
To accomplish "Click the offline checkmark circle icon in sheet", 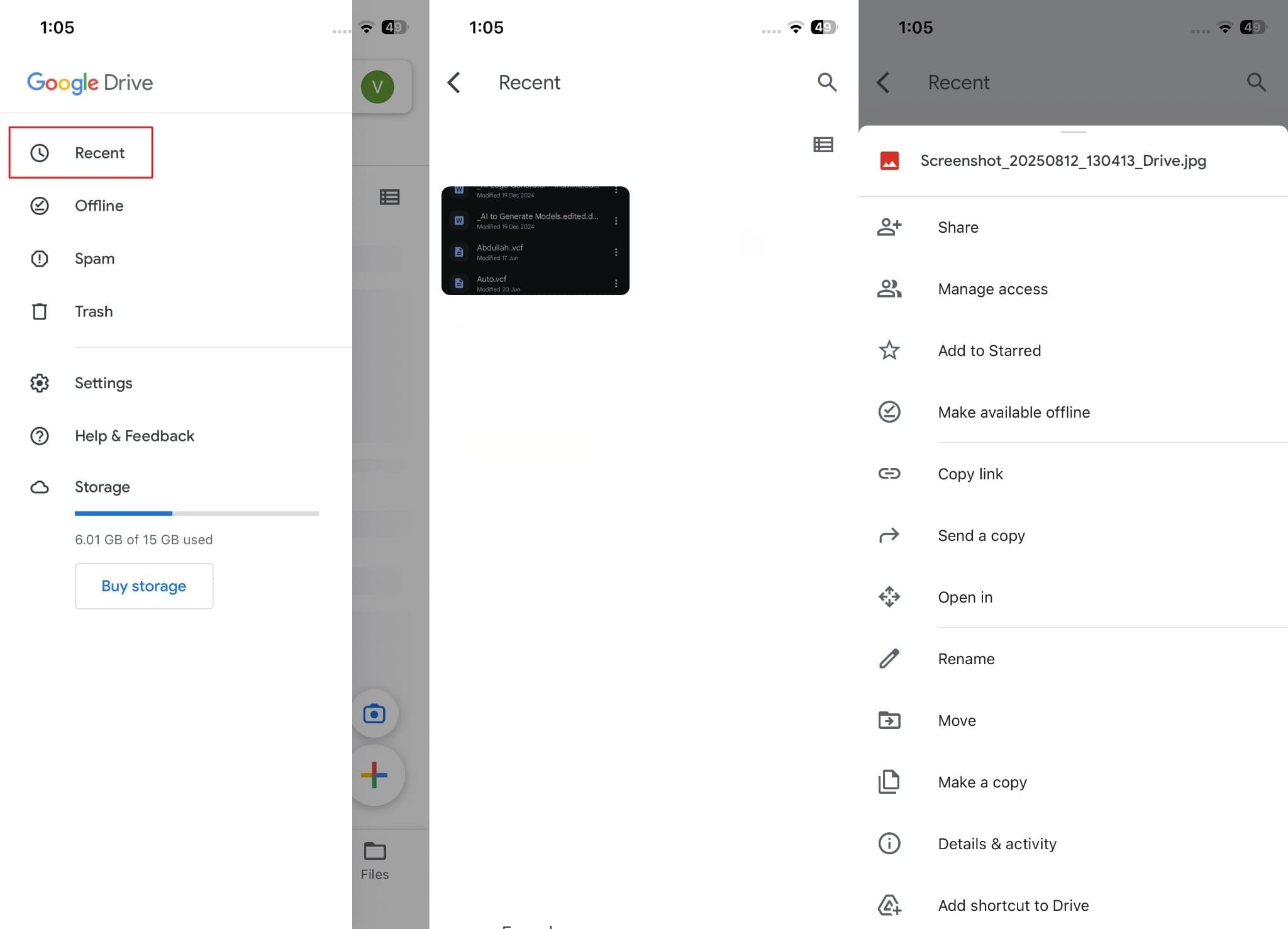I will coord(889,412).
